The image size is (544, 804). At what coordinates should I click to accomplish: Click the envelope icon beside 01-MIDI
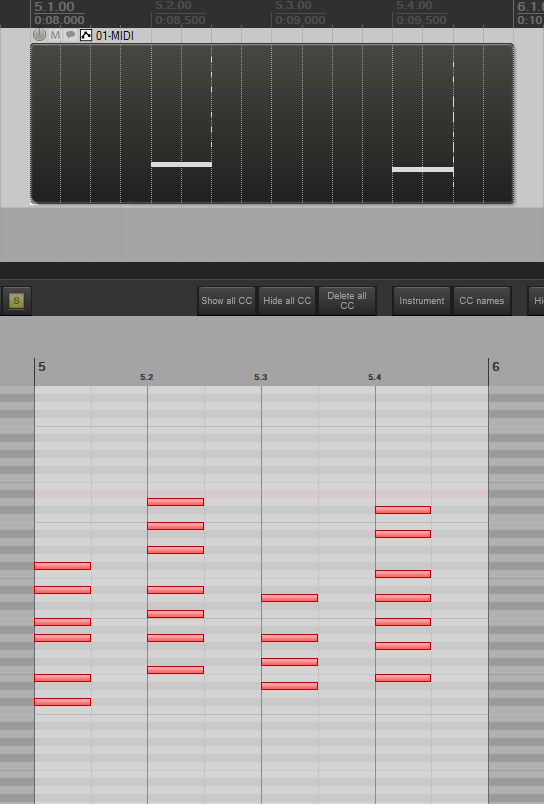coord(86,35)
